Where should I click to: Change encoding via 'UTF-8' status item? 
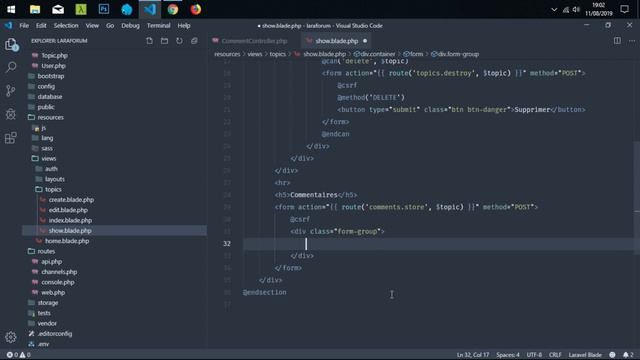[x=534, y=355]
